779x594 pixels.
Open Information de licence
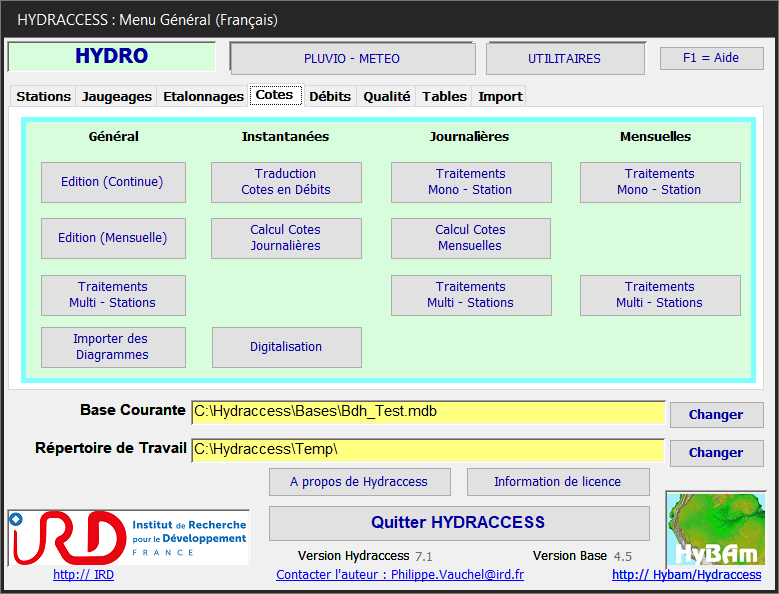(x=558, y=482)
